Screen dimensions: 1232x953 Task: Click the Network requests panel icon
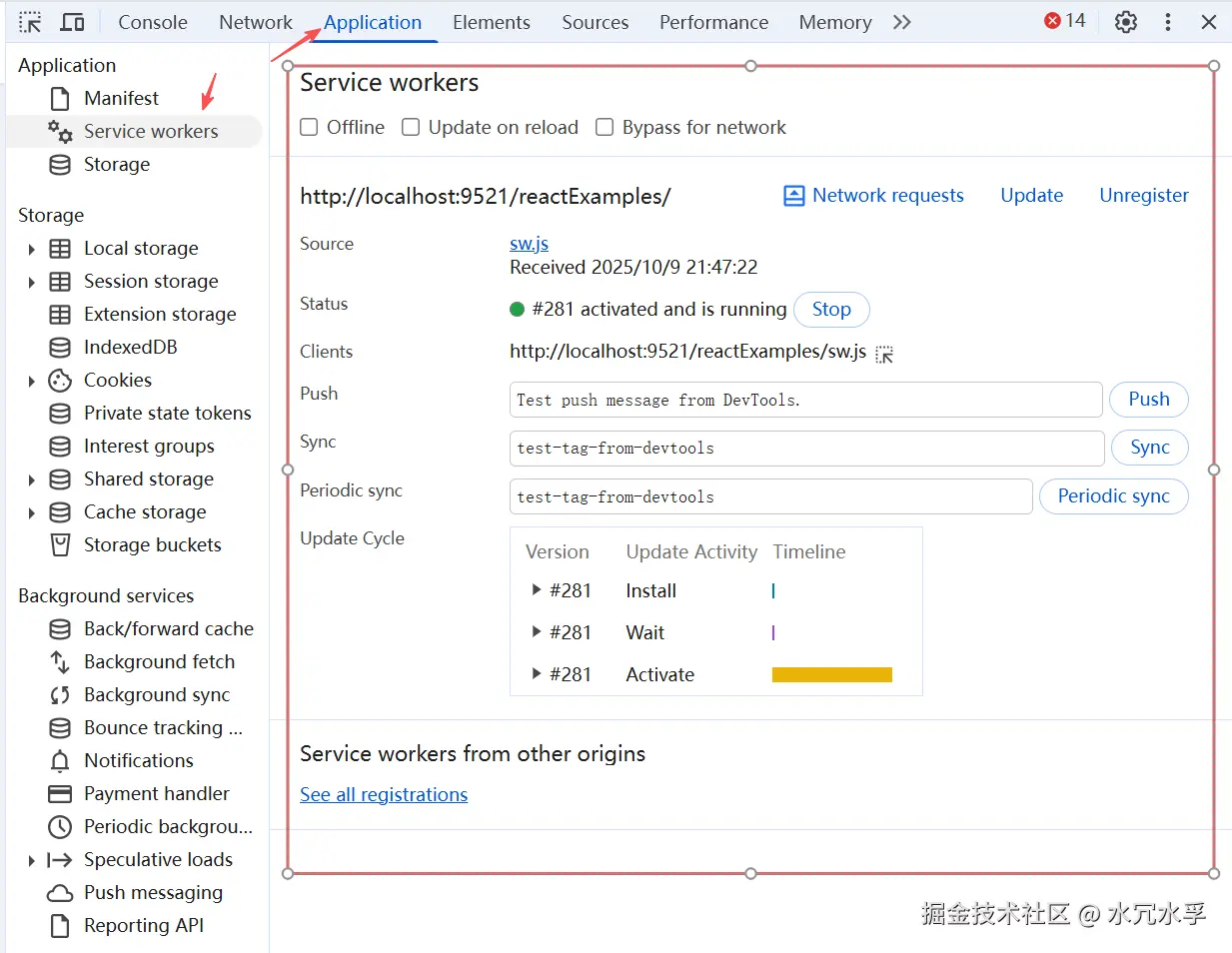[x=793, y=196]
